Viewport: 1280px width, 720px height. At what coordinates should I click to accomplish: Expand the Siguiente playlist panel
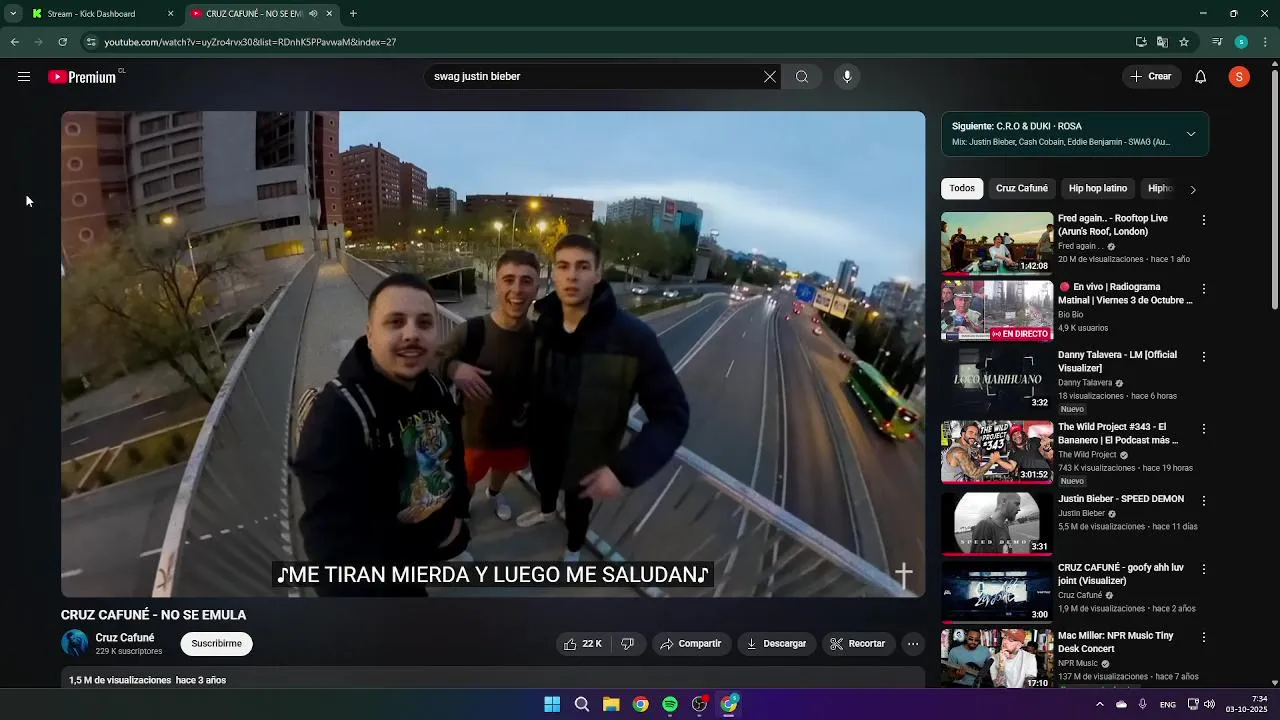pyautogui.click(x=1191, y=134)
